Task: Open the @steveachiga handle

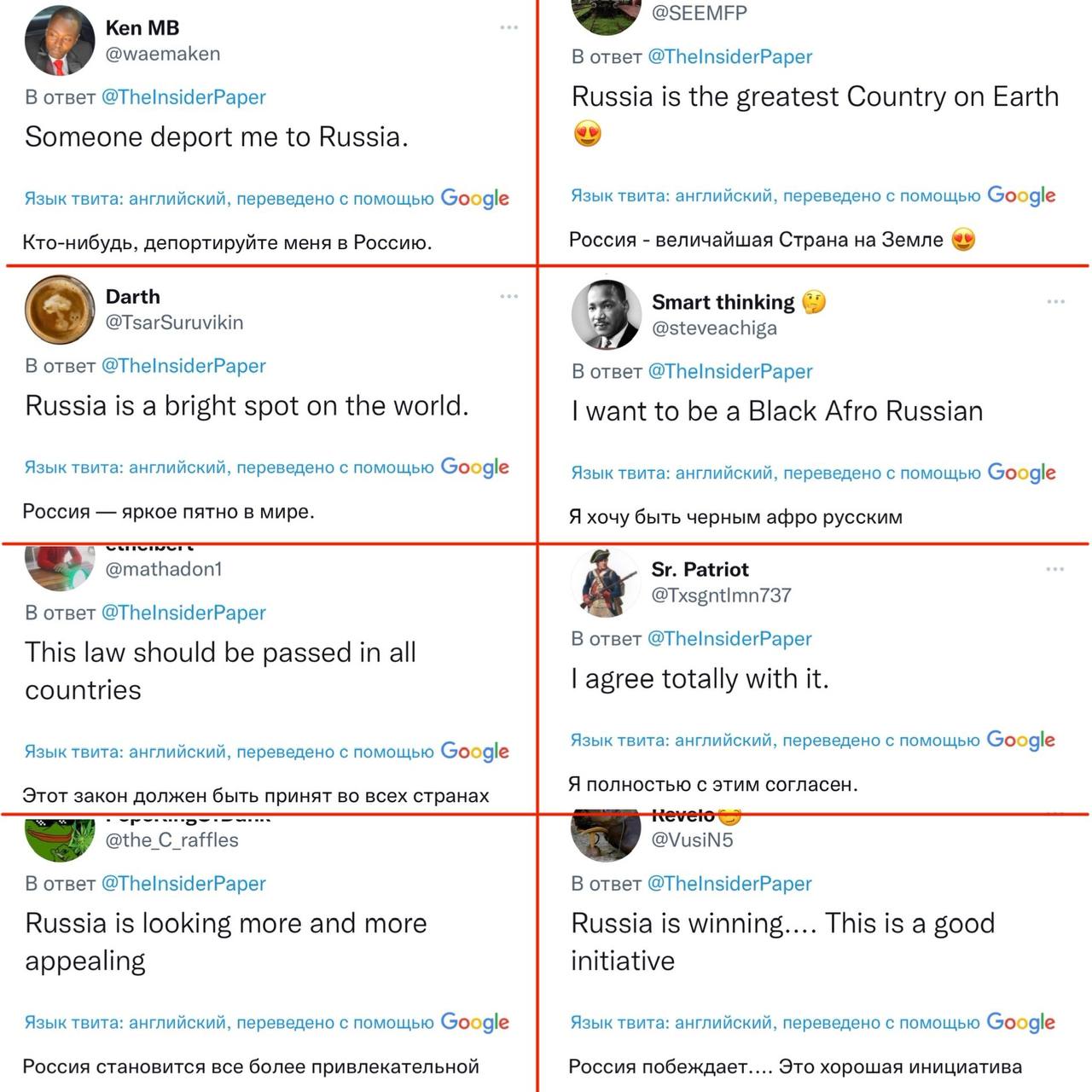Action: point(714,328)
